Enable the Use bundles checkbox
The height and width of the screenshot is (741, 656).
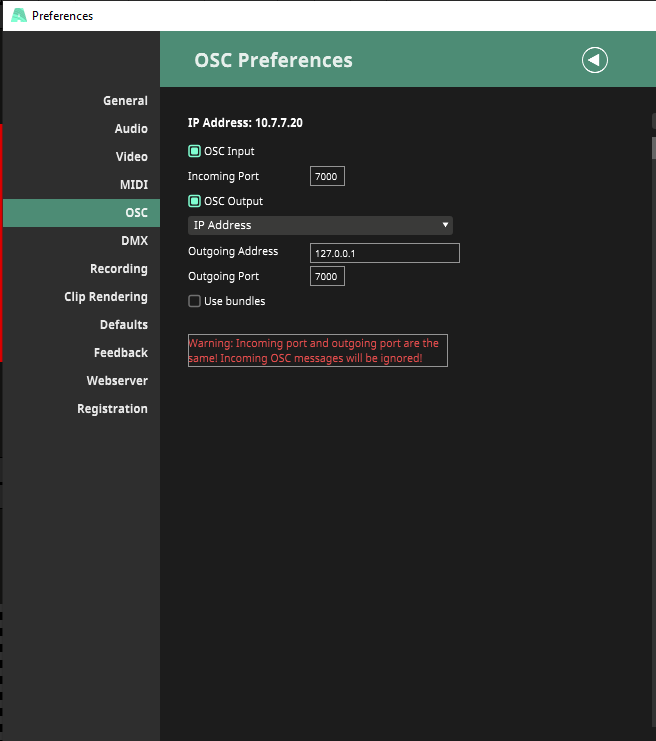click(x=194, y=301)
